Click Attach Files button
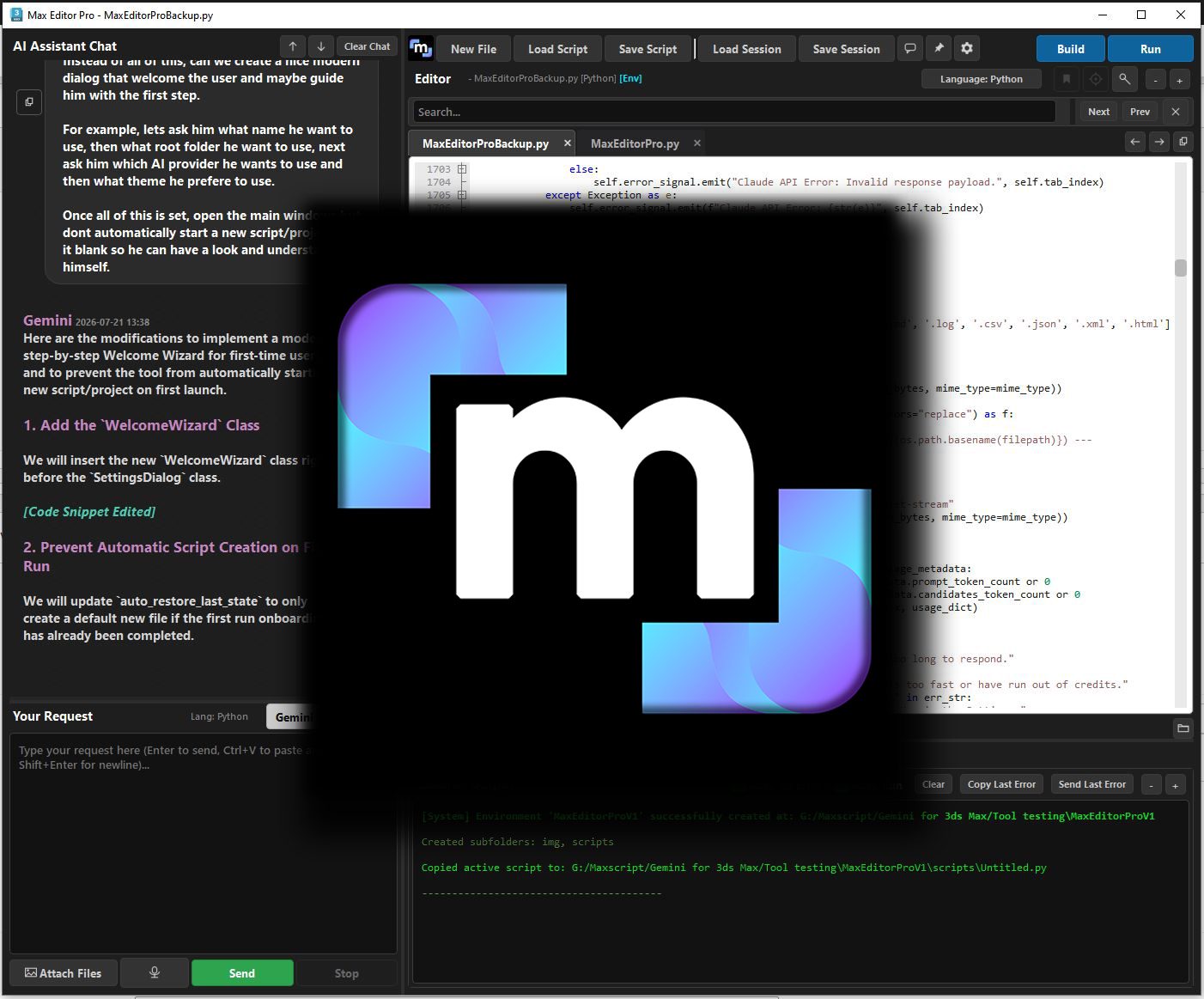Viewport: 1204px width, 999px height. pos(64,973)
